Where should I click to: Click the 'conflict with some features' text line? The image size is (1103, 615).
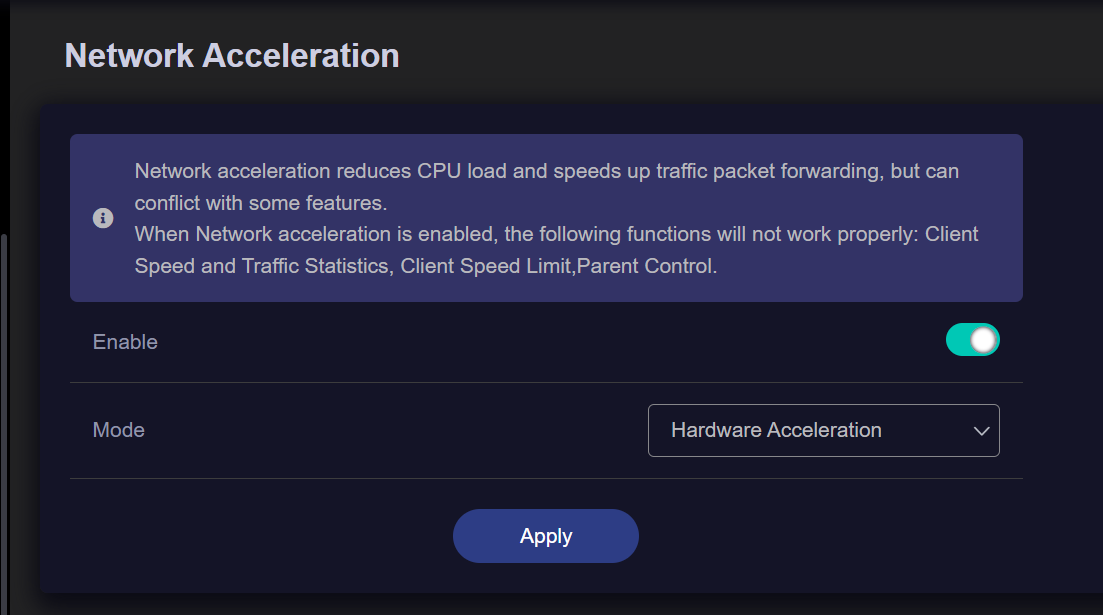(260, 203)
